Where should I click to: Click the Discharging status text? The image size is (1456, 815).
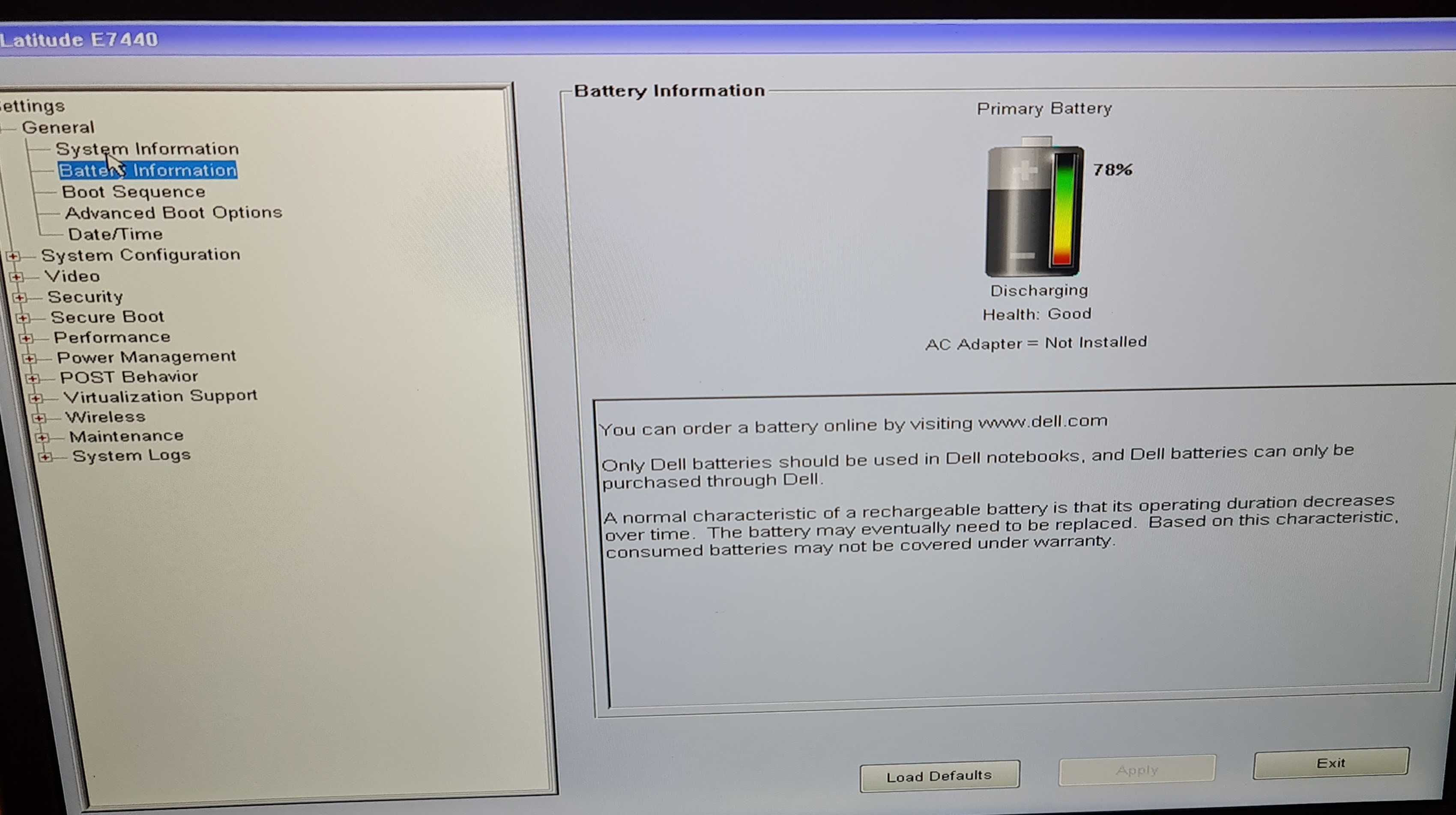coord(1039,290)
